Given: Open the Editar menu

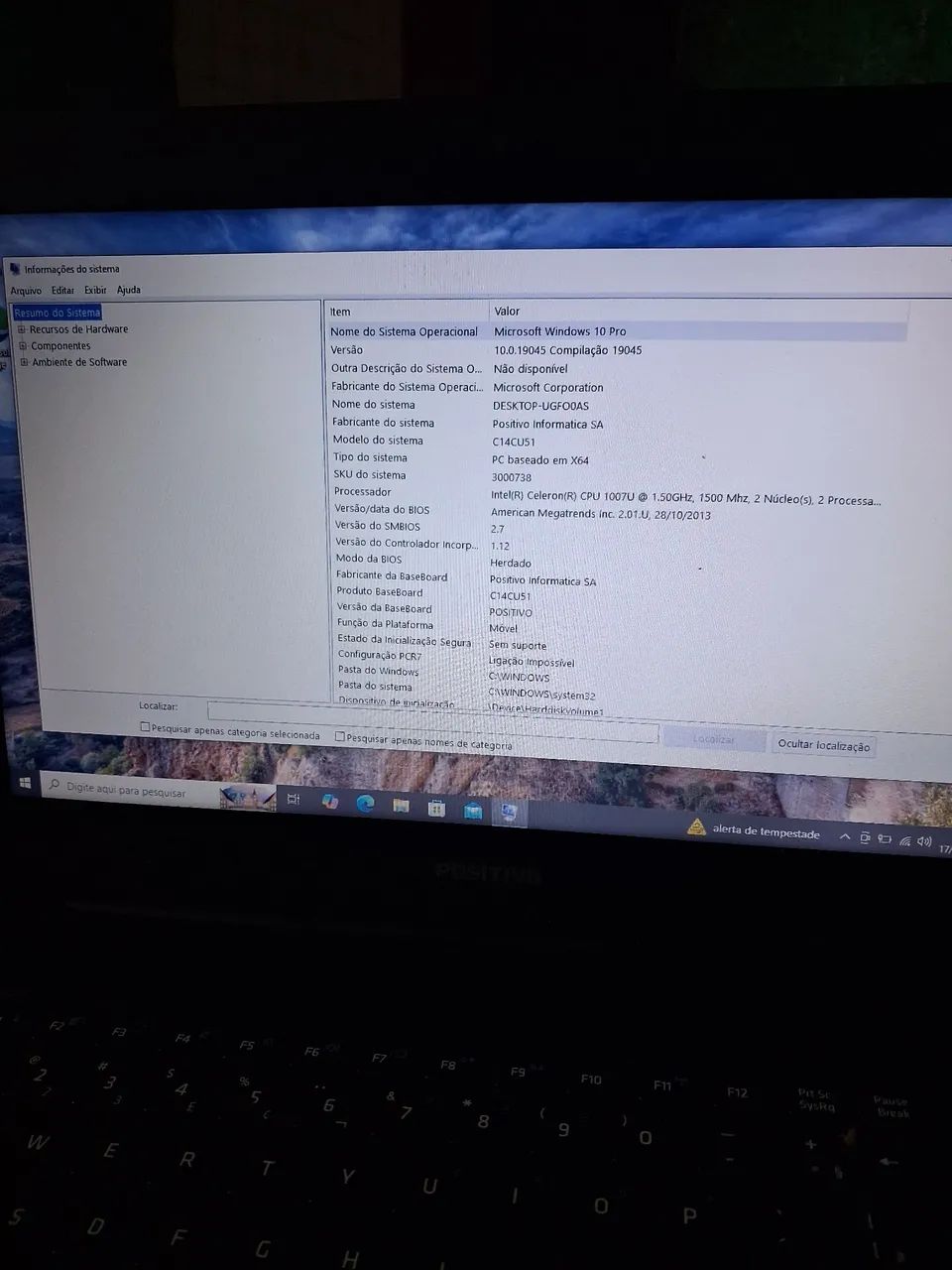Looking at the screenshot, I should click(62, 291).
